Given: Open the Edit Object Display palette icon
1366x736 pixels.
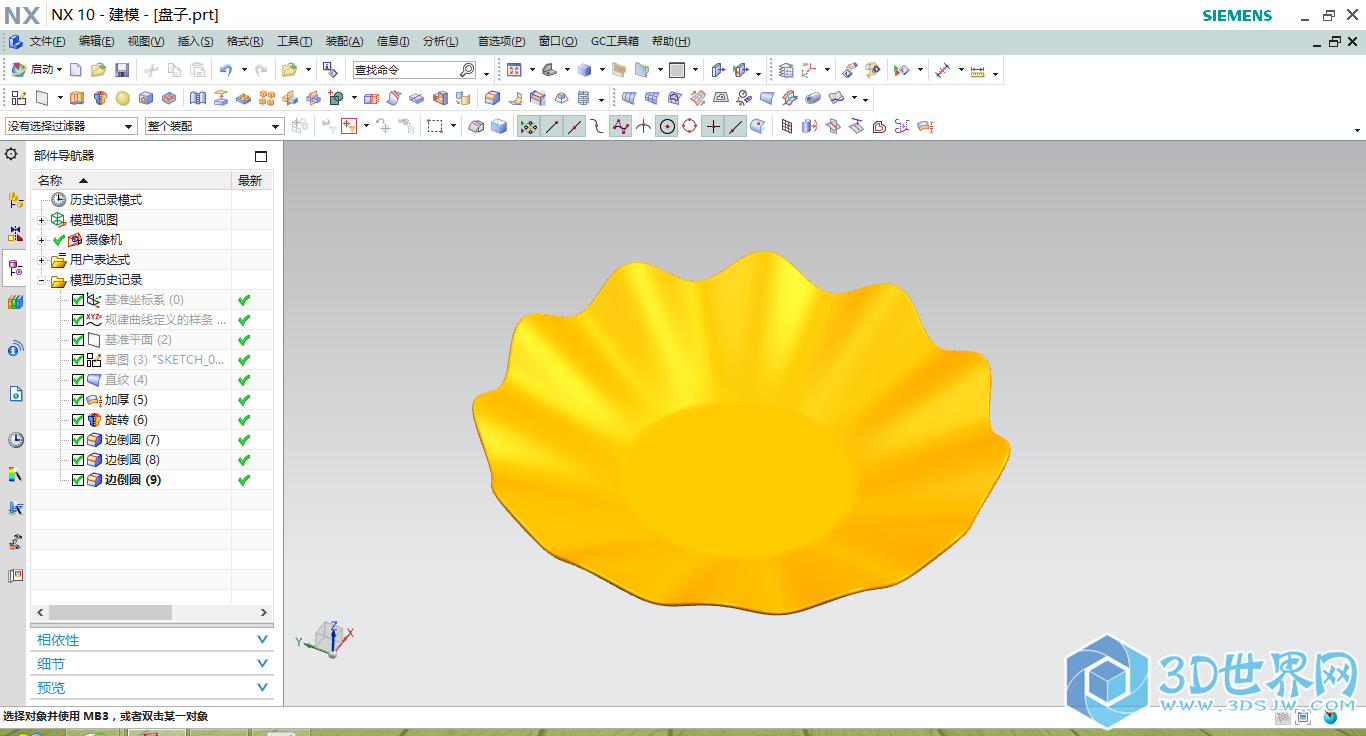Looking at the screenshot, I should 873,70.
